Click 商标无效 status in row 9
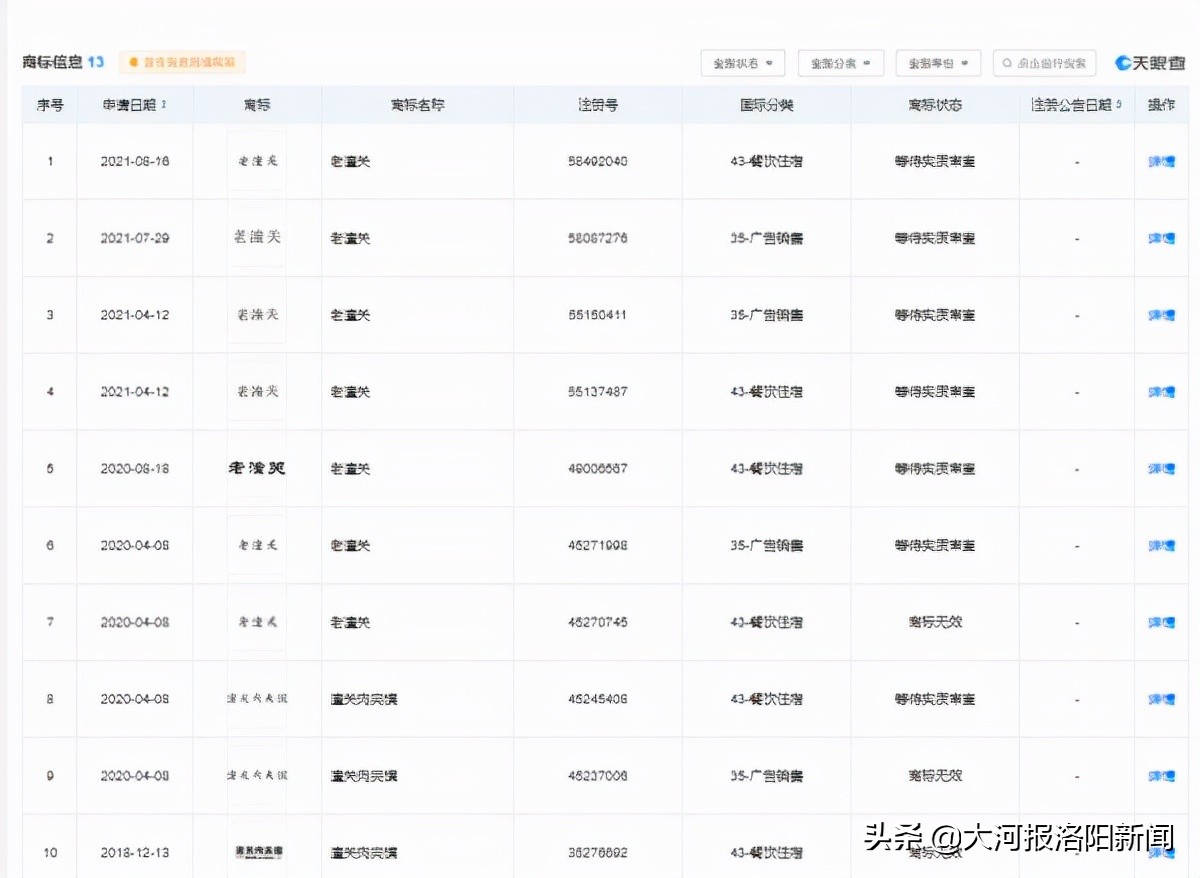This screenshot has height=878, width=1200. 935,776
